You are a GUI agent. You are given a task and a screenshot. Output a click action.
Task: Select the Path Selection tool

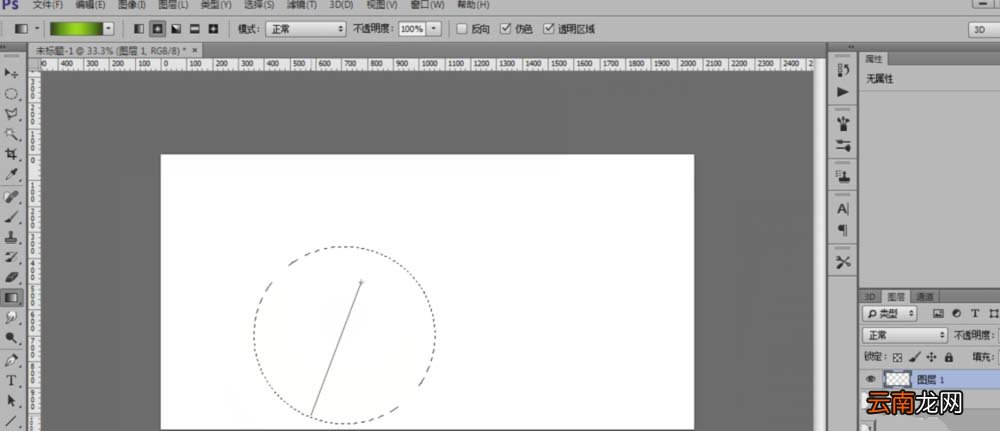pos(11,400)
